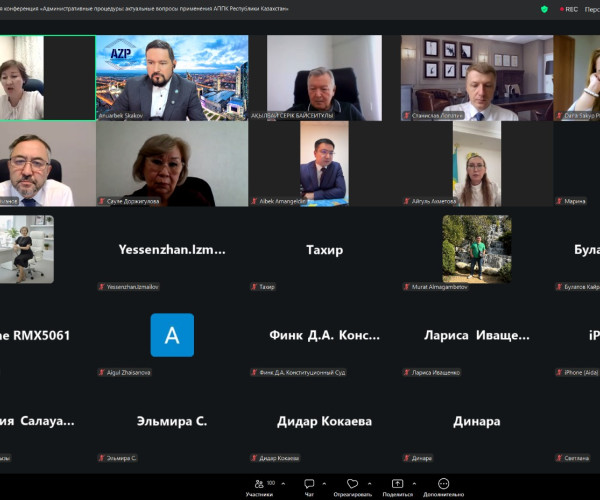Click the green encryption shield icon
Screen dimensions: 600x500
coord(544,9)
